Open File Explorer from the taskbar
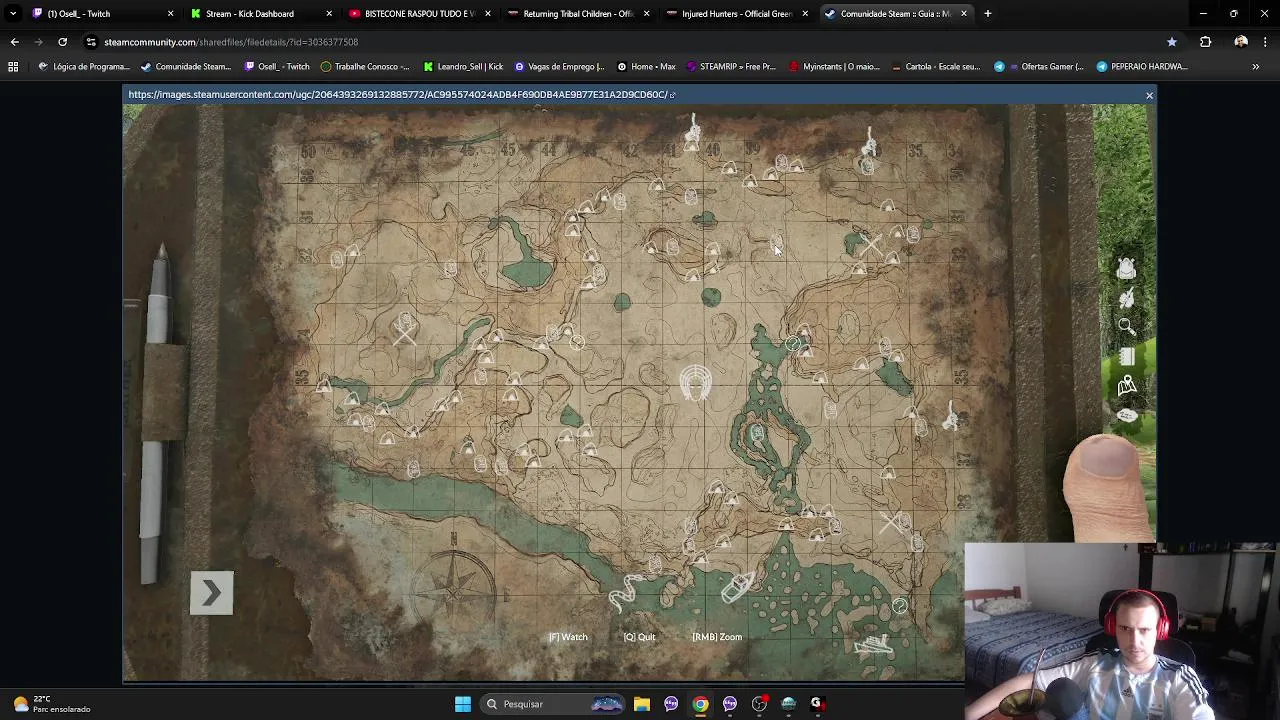Image resolution: width=1280 pixels, height=720 pixels. point(642,704)
